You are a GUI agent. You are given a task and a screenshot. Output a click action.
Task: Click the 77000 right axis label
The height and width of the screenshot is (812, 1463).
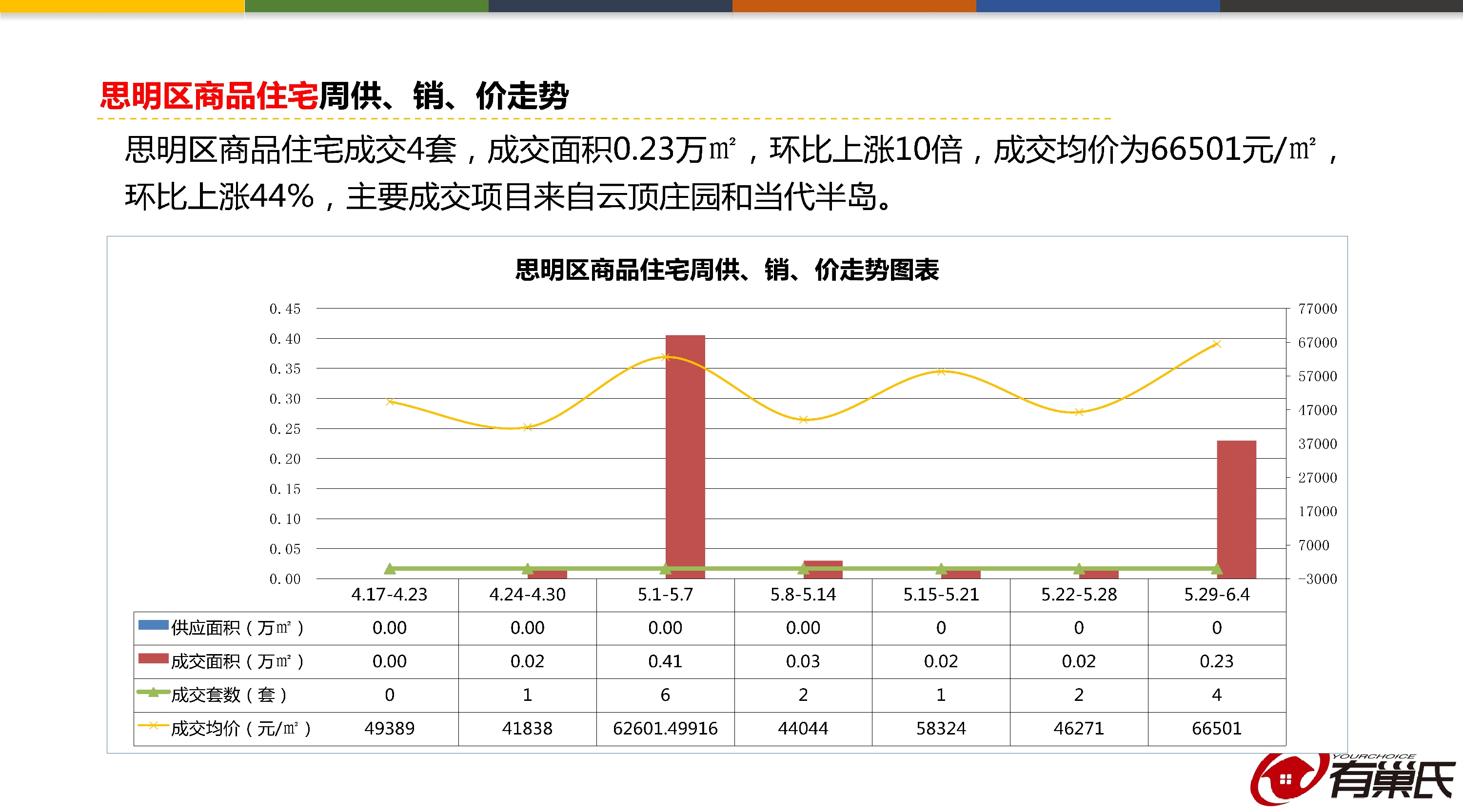coord(1318,309)
